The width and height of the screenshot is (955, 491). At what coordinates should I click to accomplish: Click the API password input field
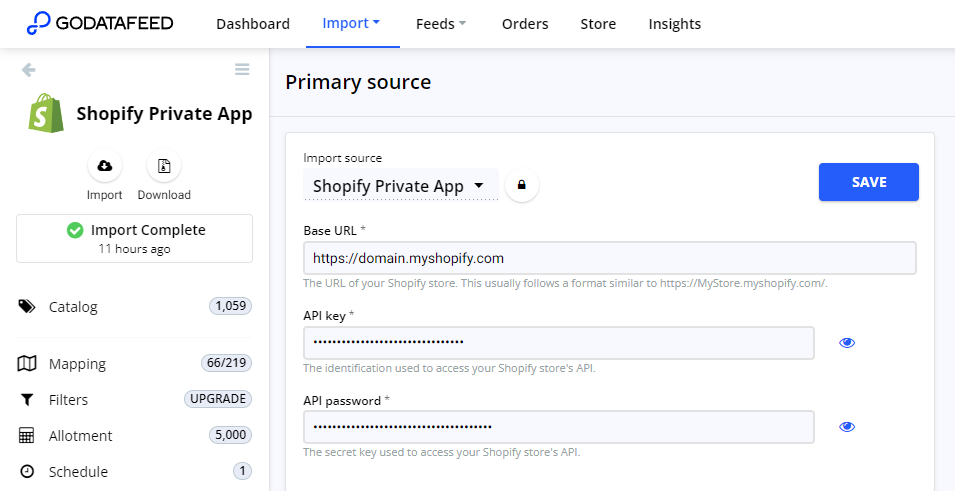(559, 427)
